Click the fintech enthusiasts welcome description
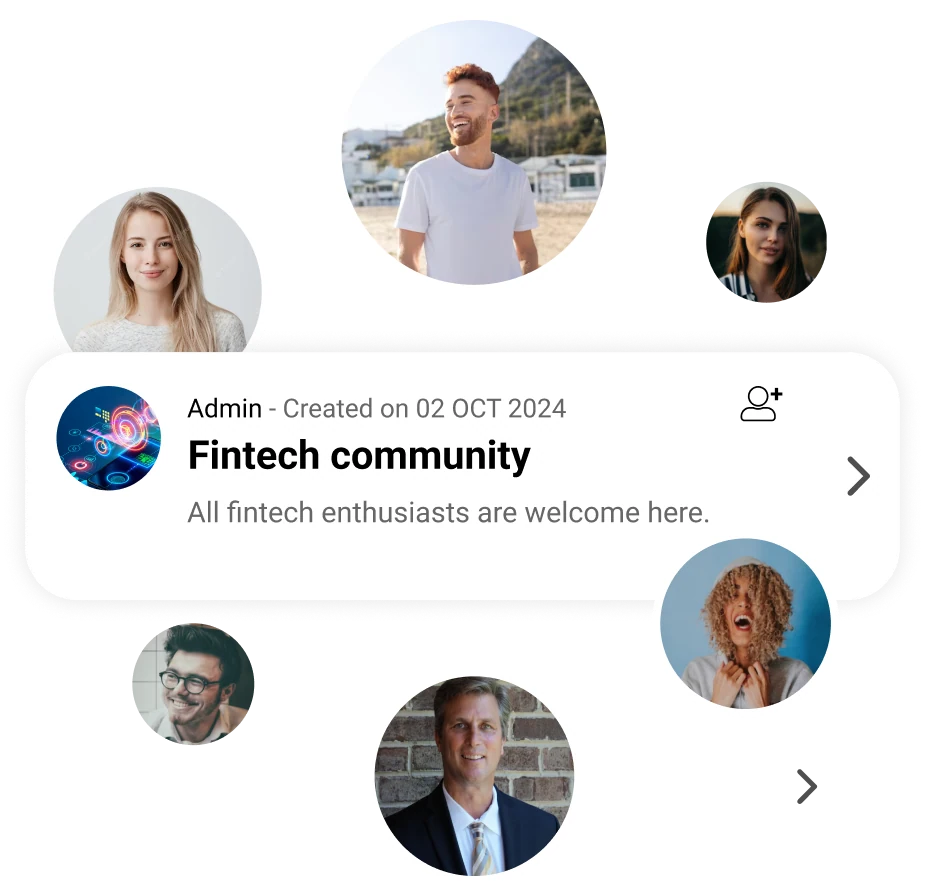This screenshot has height=886, width=925. point(448,512)
